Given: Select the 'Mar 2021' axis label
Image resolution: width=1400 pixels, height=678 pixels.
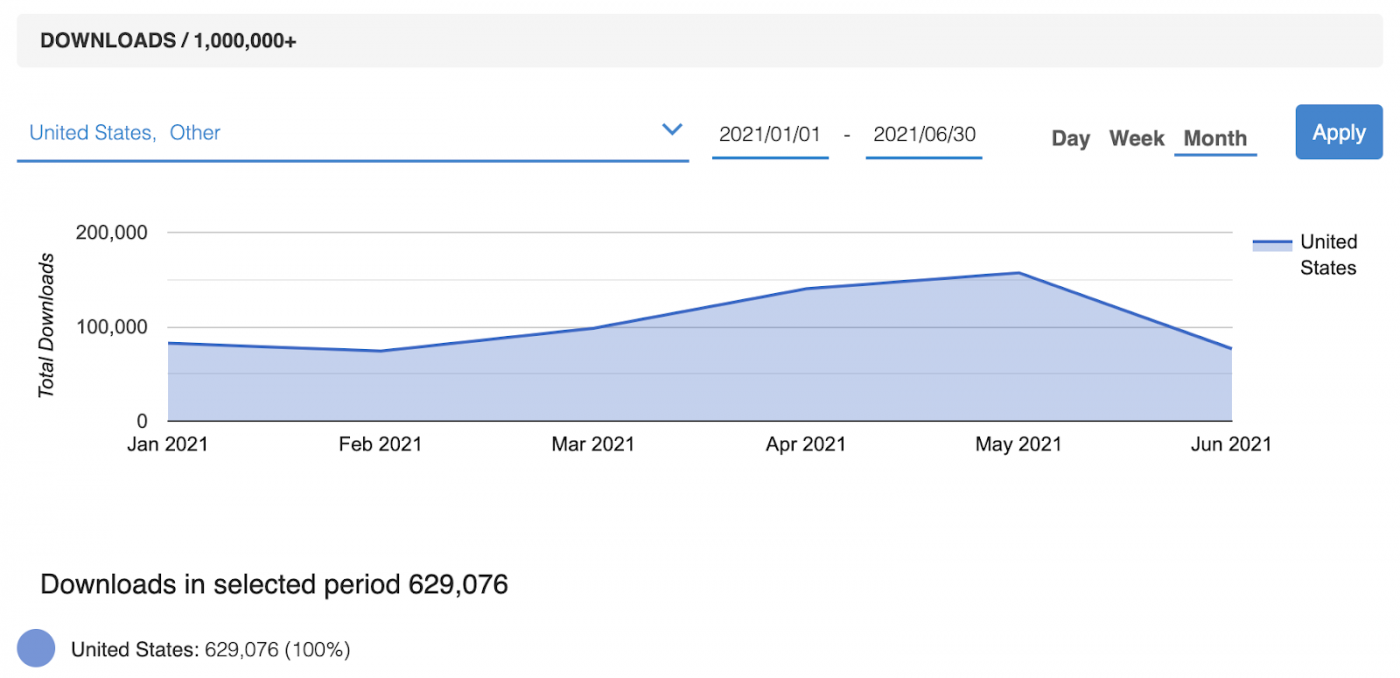Looking at the screenshot, I should click(593, 444).
